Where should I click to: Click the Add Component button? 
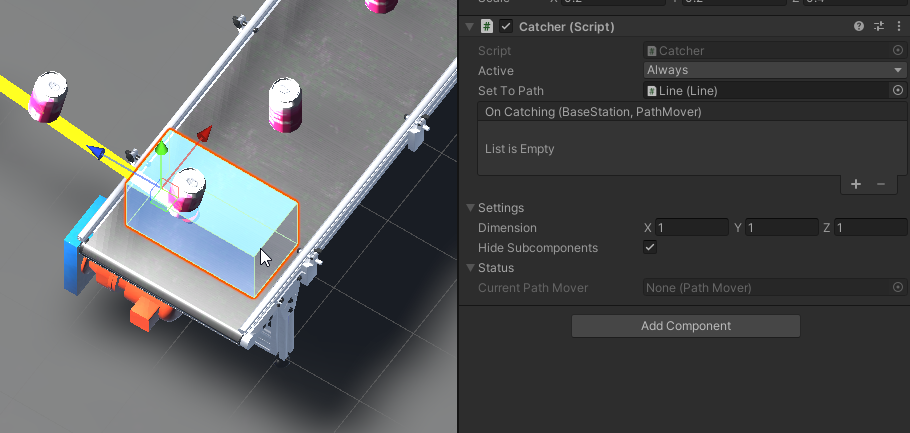click(685, 326)
